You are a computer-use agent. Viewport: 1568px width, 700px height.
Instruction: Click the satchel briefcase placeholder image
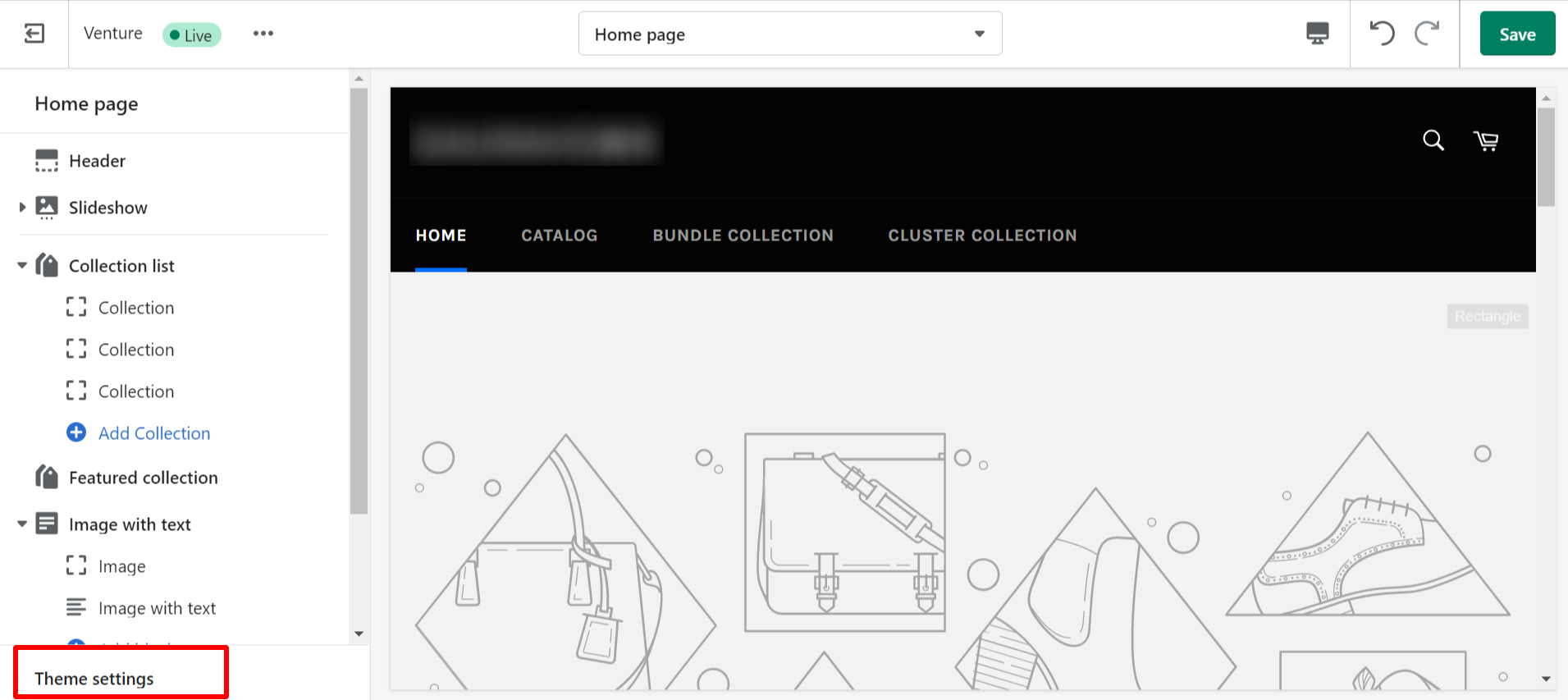point(845,532)
